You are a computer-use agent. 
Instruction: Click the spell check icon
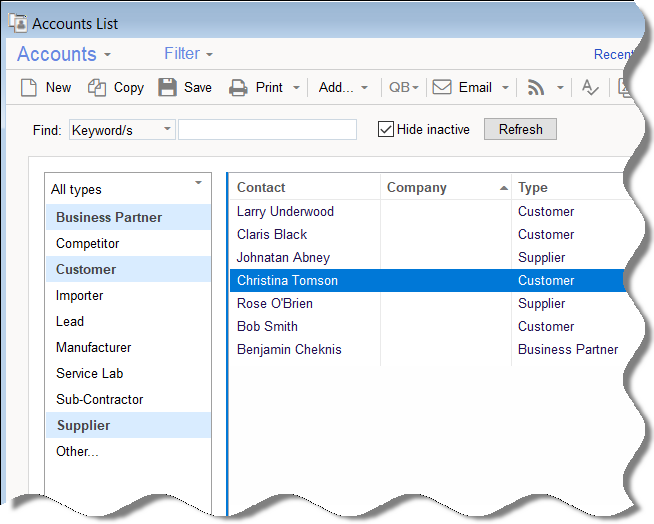(x=590, y=88)
